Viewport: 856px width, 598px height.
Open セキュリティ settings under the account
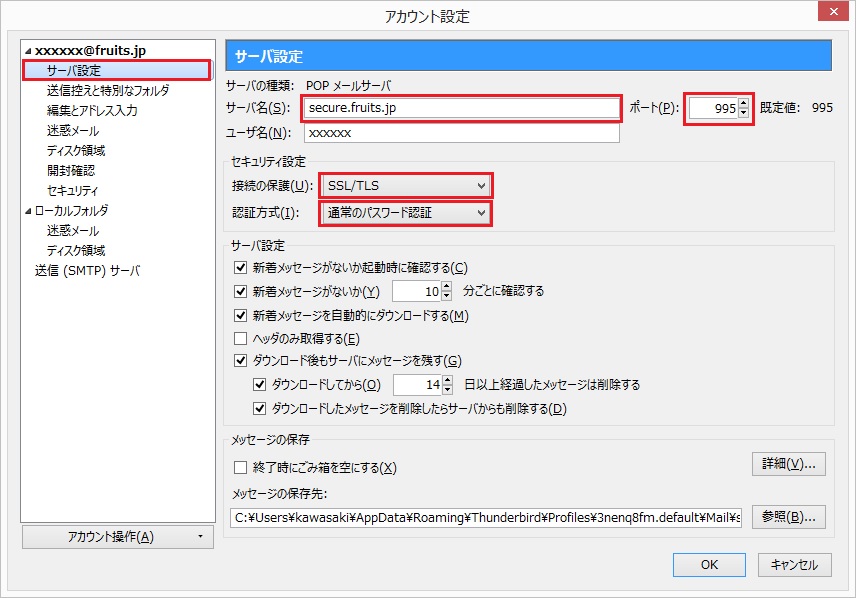pos(73,191)
